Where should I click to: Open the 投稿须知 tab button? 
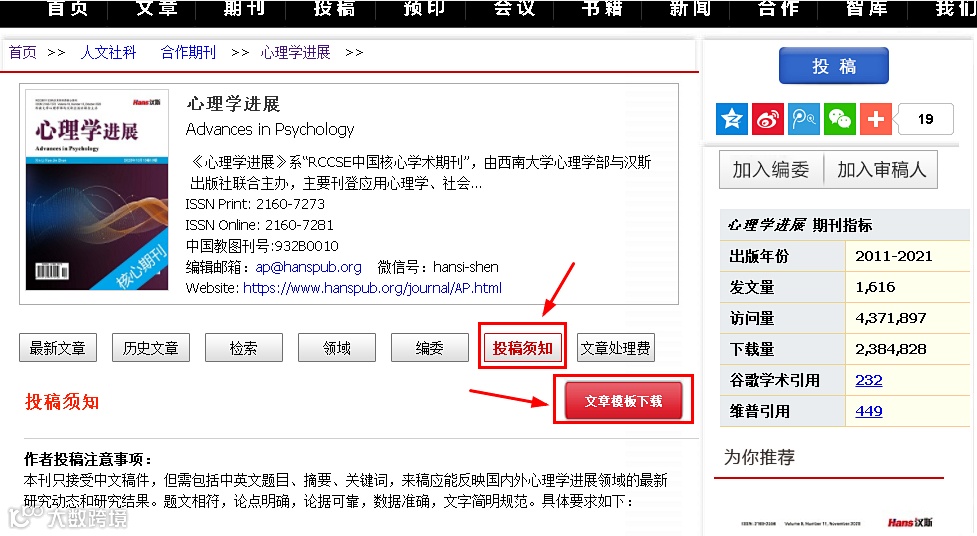pyautogui.click(x=522, y=348)
